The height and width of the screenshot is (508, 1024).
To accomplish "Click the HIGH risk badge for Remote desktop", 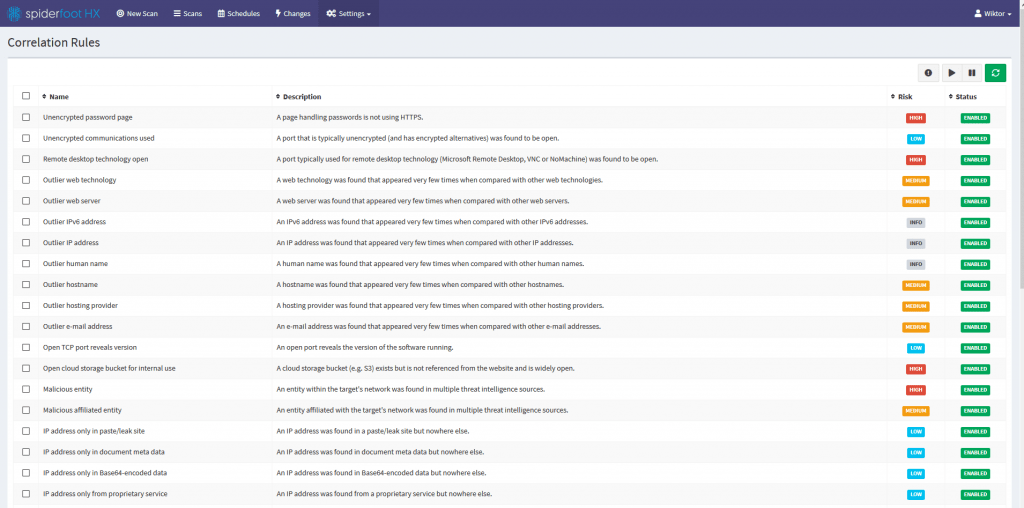I will [x=915, y=160].
